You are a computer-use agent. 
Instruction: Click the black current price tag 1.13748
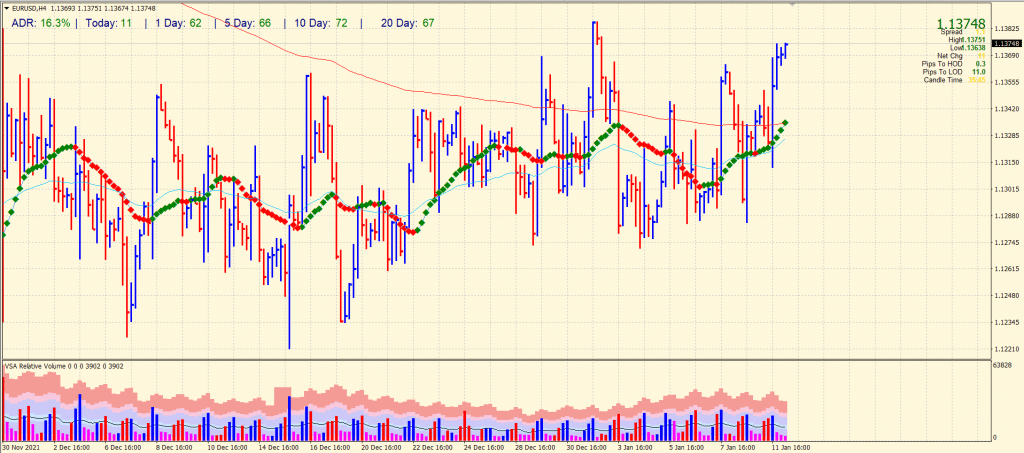[1006, 43]
